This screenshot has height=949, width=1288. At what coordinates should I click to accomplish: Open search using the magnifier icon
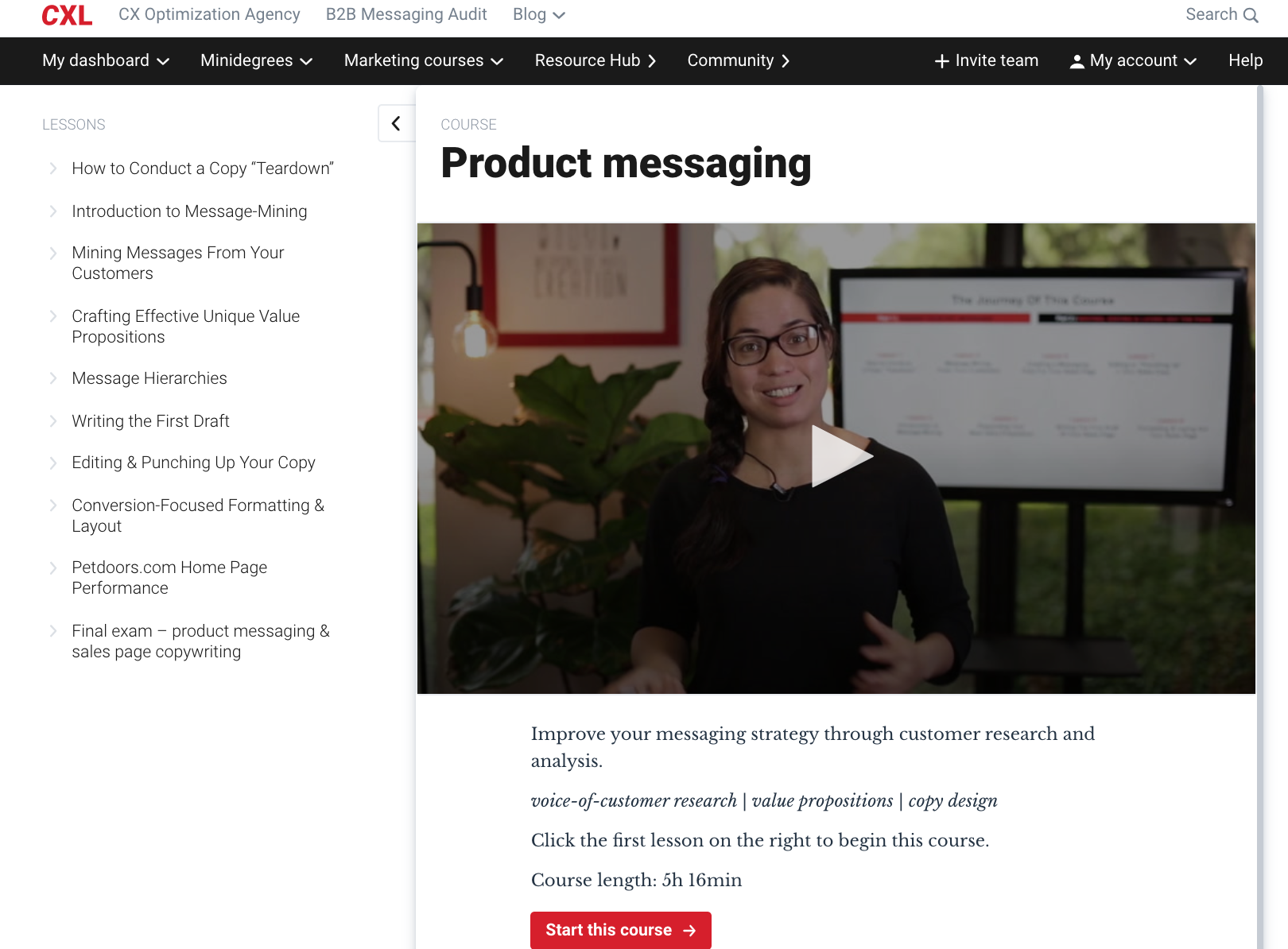pyautogui.click(x=1249, y=14)
